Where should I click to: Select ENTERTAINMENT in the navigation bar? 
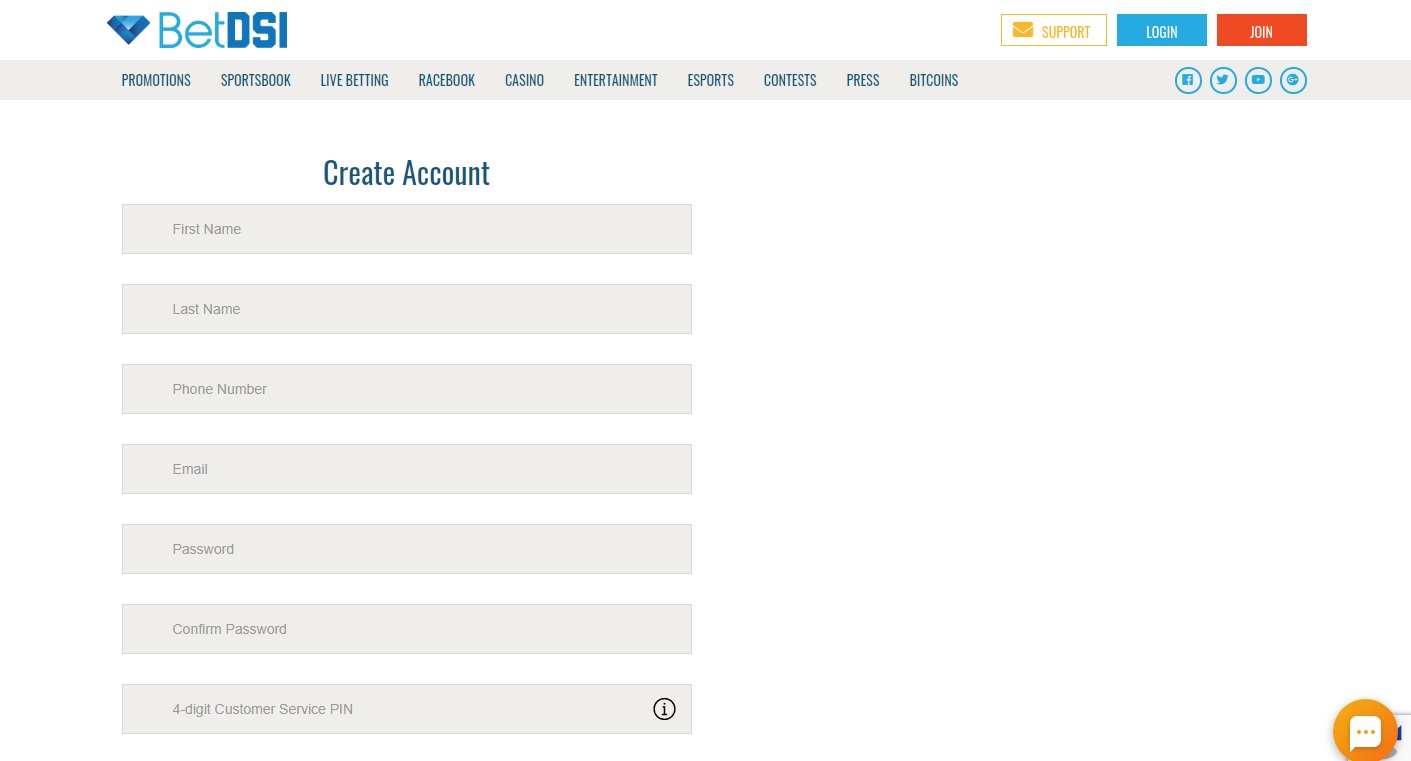point(616,80)
